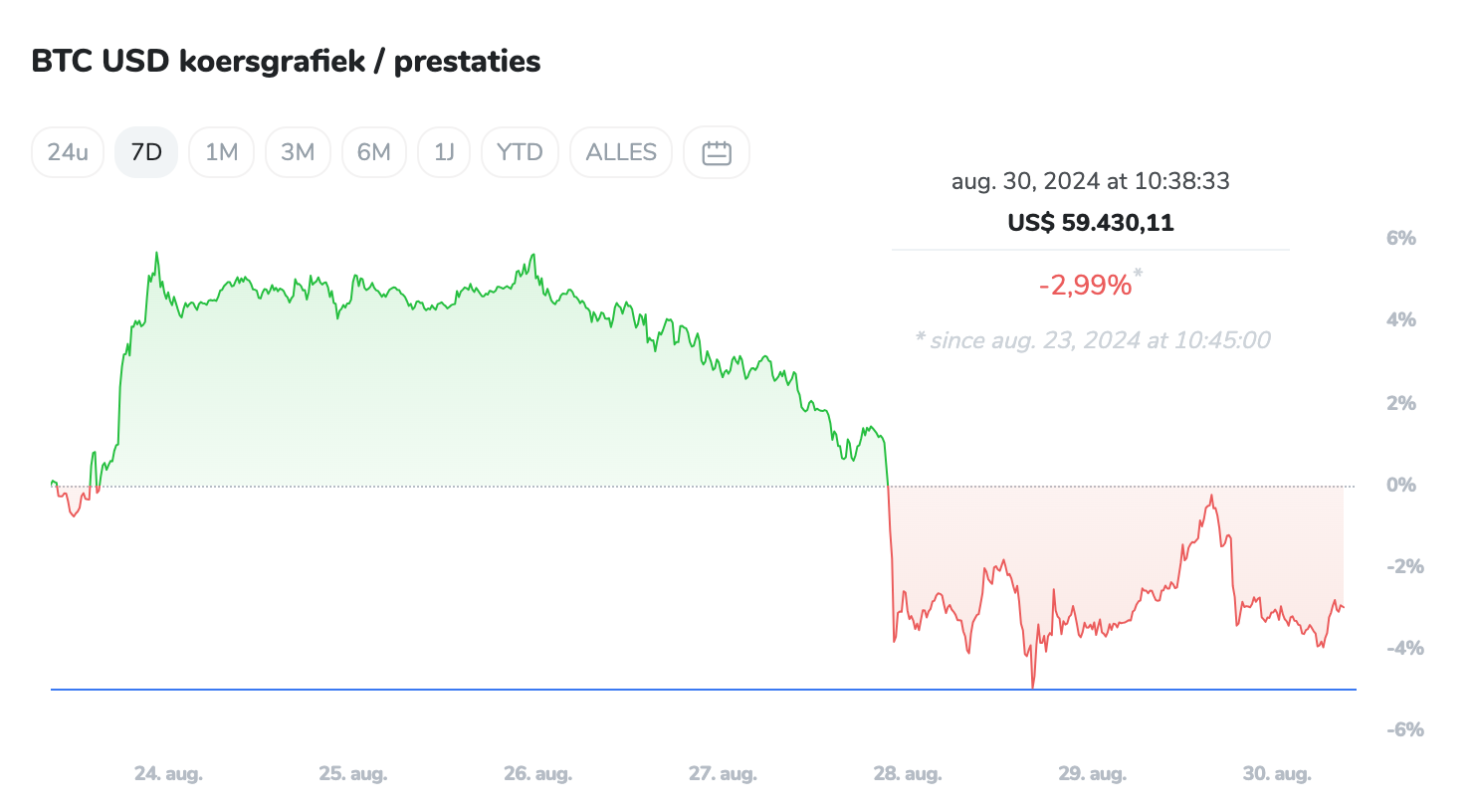The height and width of the screenshot is (812, 1477).
Task: Choose the YTD range button
Action: 520,152
